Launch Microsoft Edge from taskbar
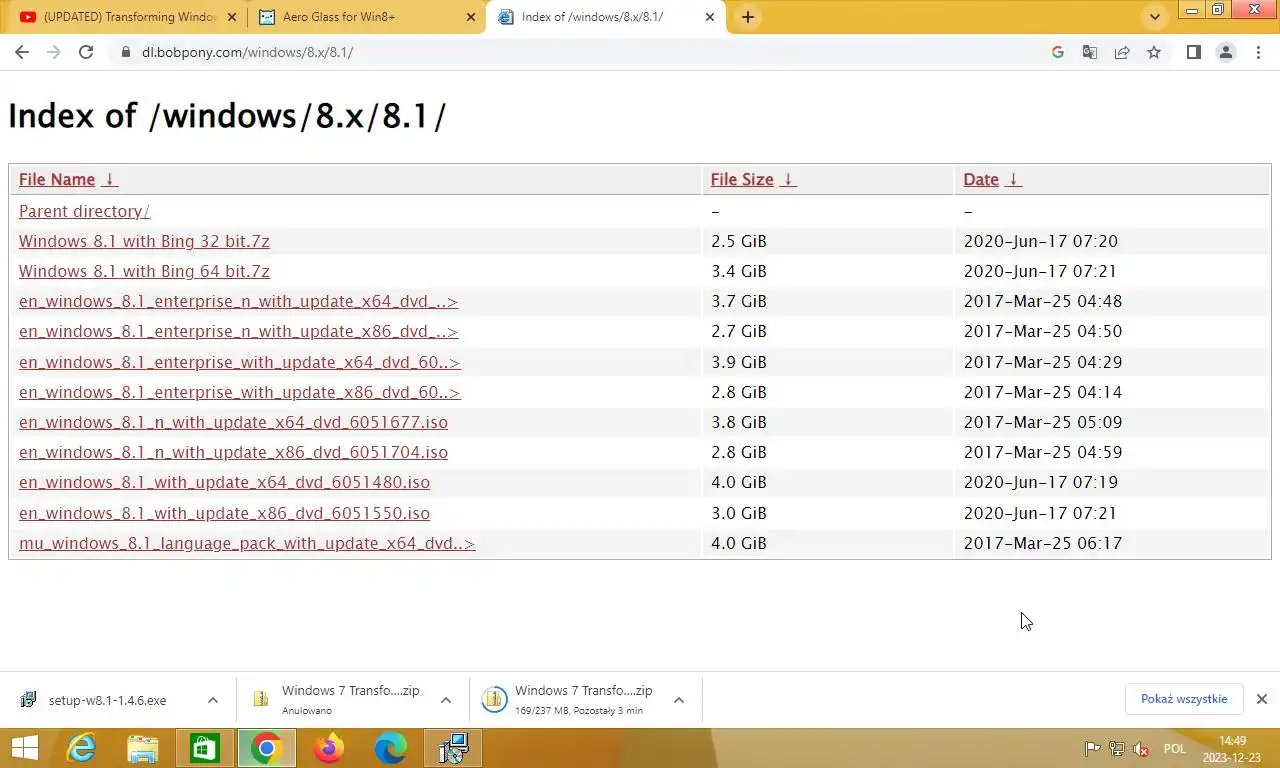 [x=390, y=748]
